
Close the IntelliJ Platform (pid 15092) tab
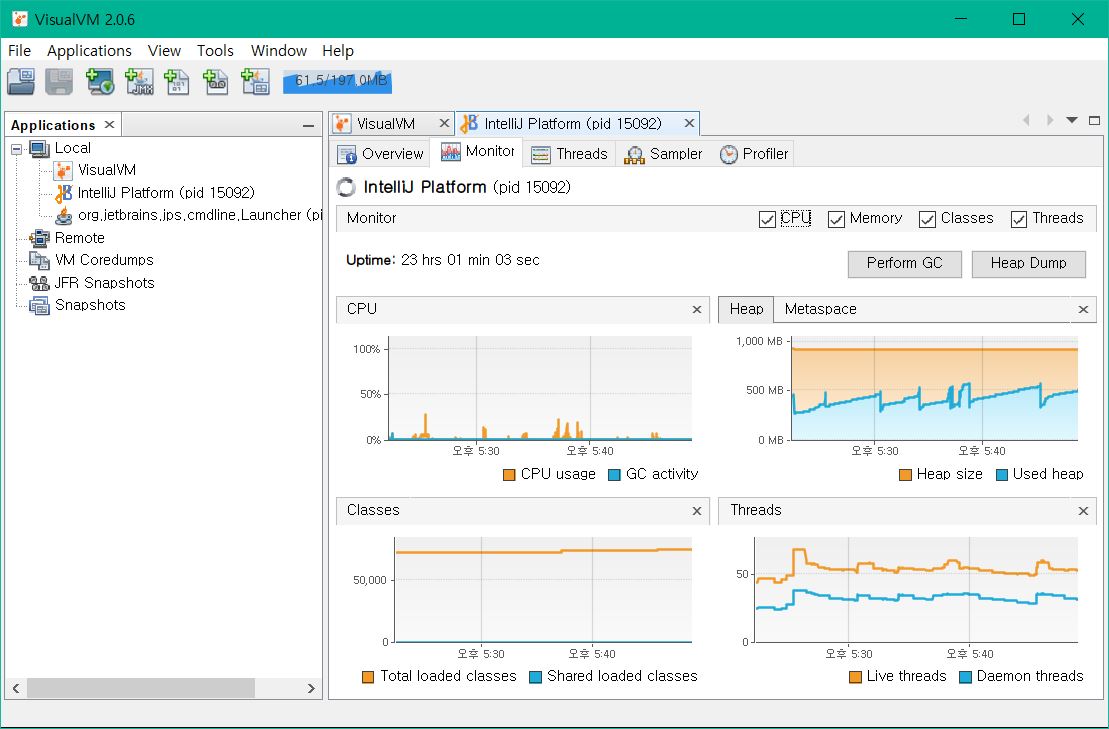[689, 124]
